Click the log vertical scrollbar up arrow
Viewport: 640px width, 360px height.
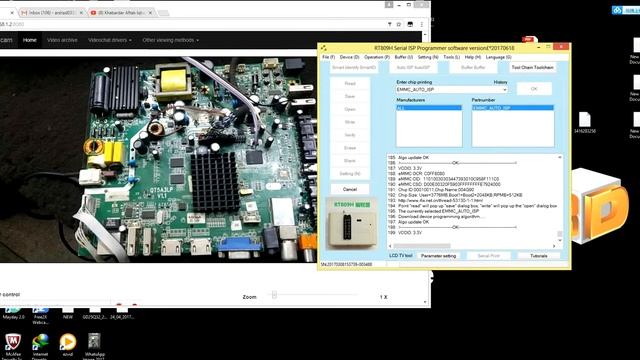pos(560,157)
